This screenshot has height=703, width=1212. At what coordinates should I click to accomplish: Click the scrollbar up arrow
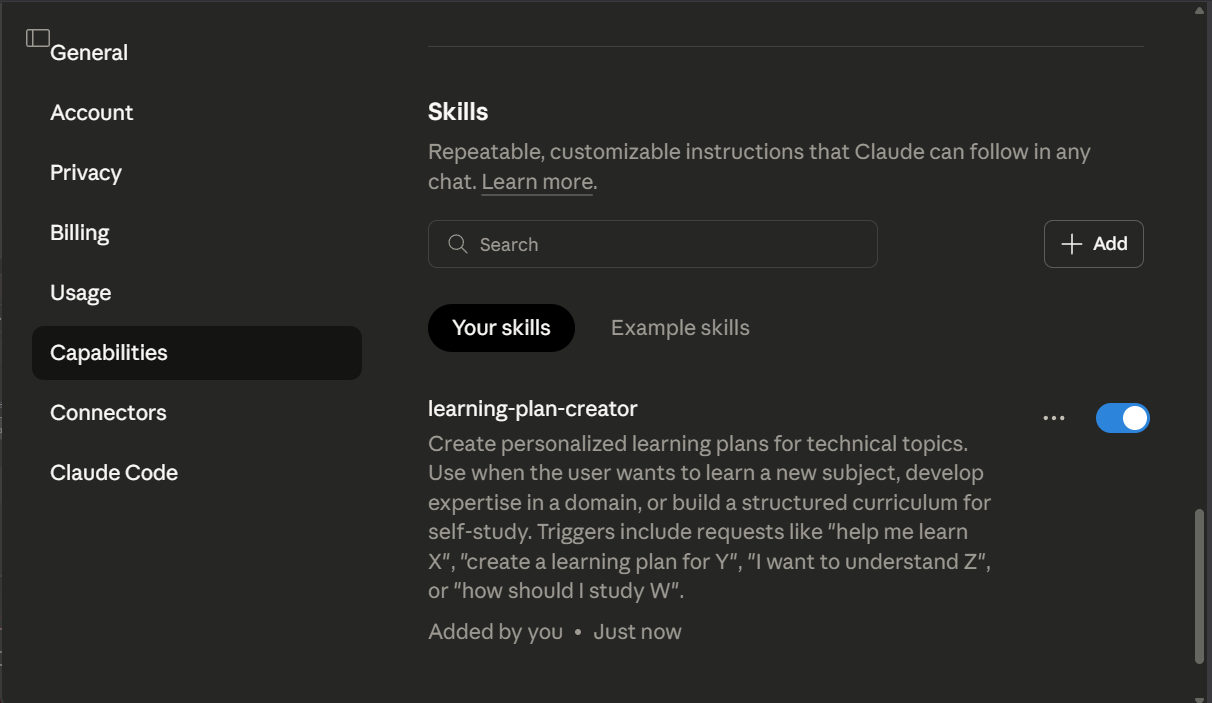coord(1200,9)
